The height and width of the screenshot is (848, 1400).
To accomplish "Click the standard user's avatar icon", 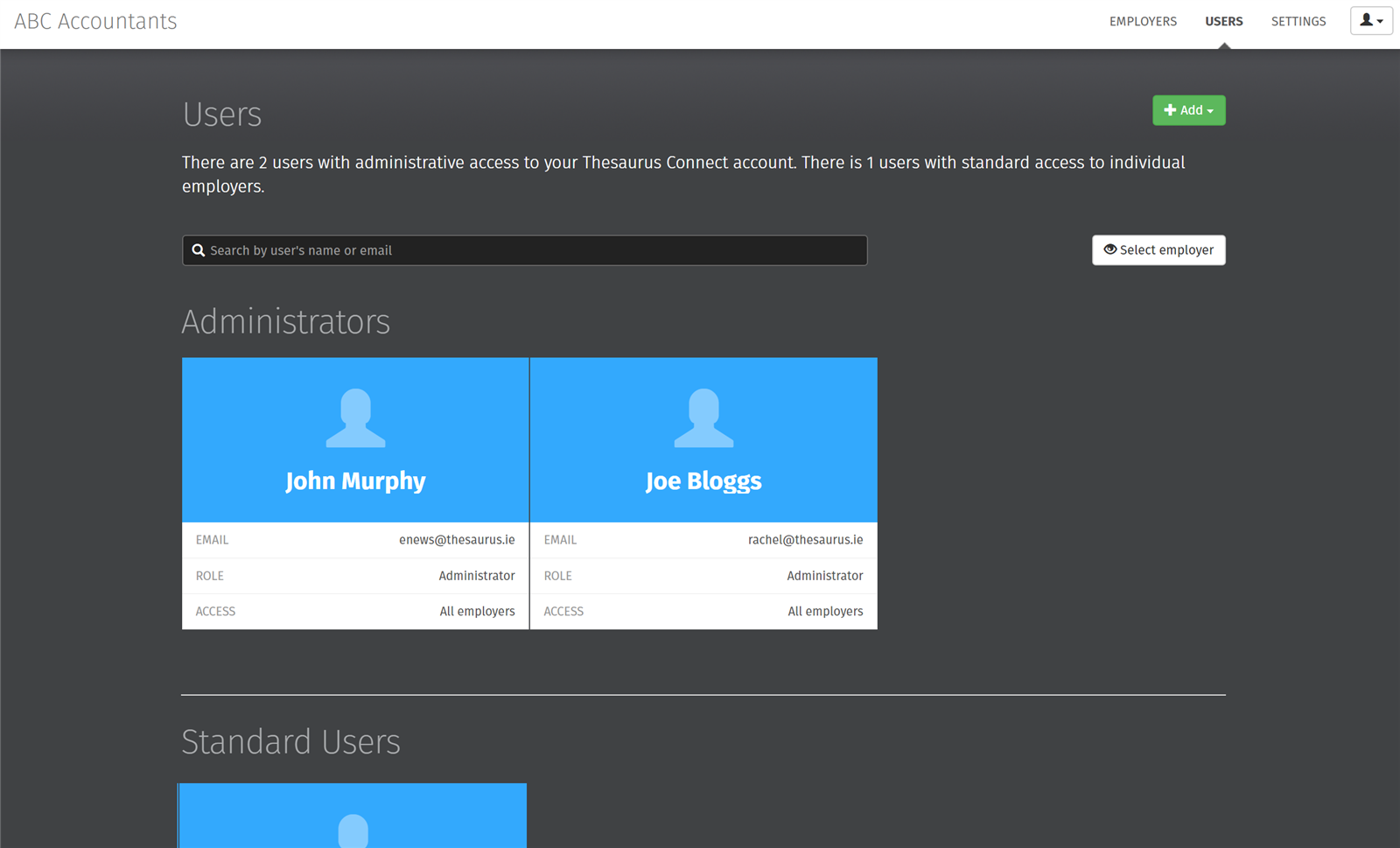I will click(353, 830).
